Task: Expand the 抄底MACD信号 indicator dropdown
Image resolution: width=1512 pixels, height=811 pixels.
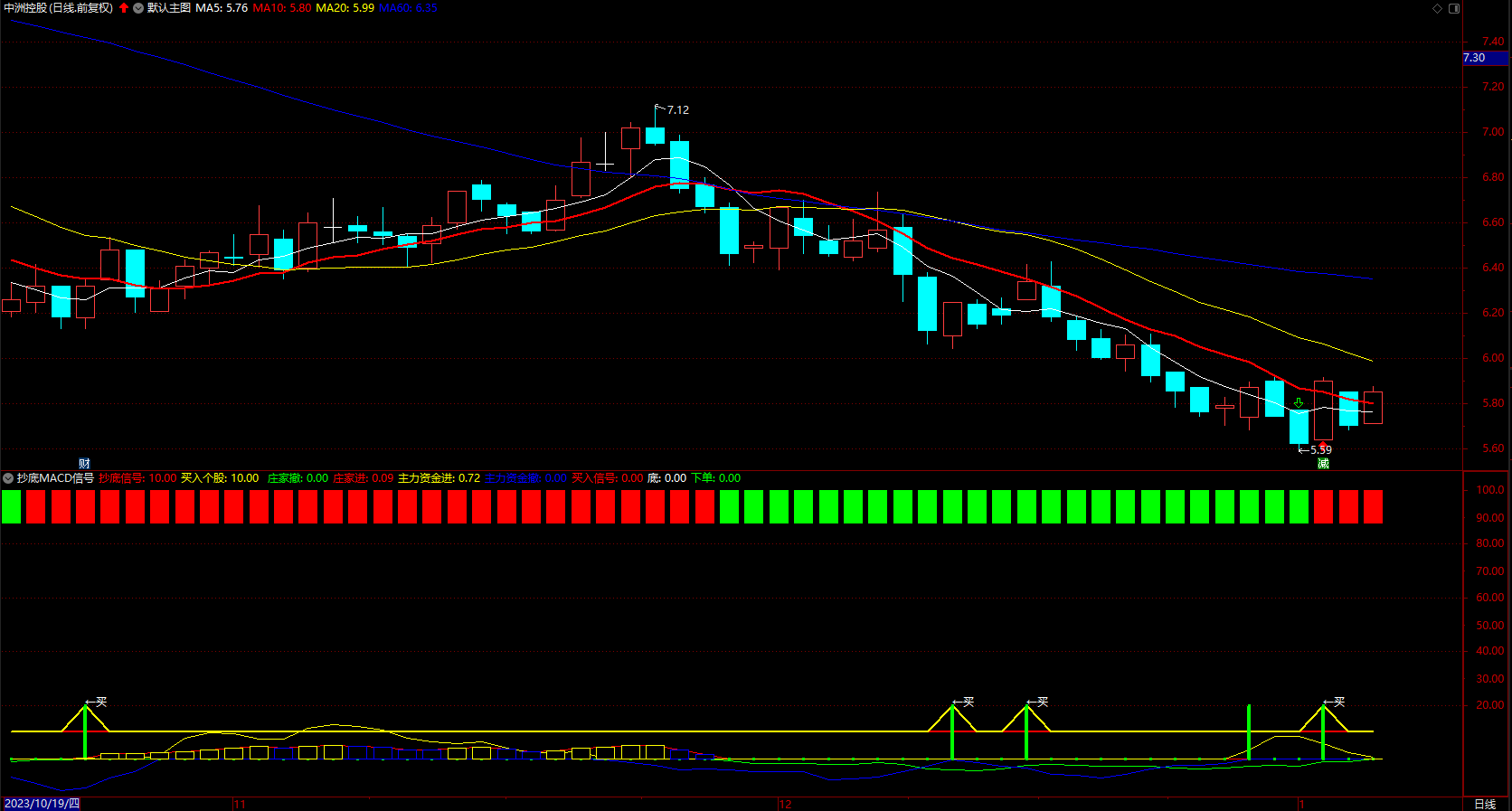Action: [x=8, y=478]
